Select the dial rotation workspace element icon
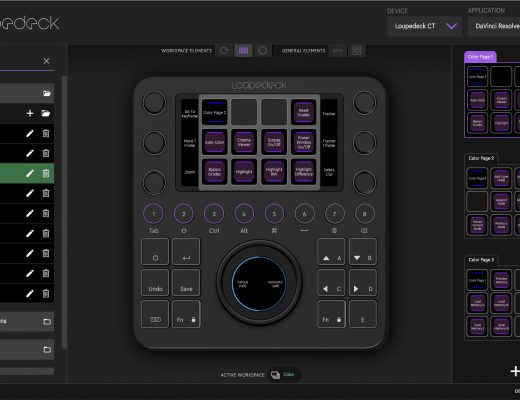520x400 pixels. pos(224,51)
